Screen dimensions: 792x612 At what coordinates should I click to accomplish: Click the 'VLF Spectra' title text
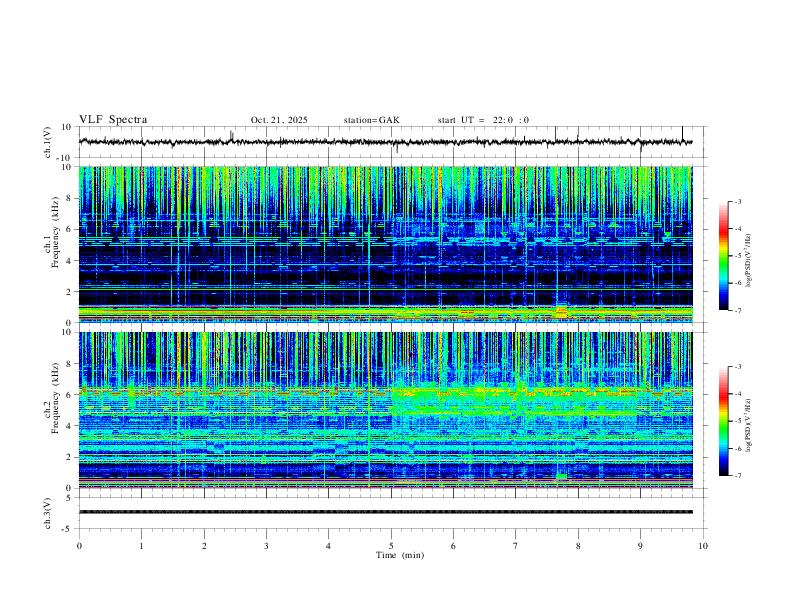coord(113,120)
